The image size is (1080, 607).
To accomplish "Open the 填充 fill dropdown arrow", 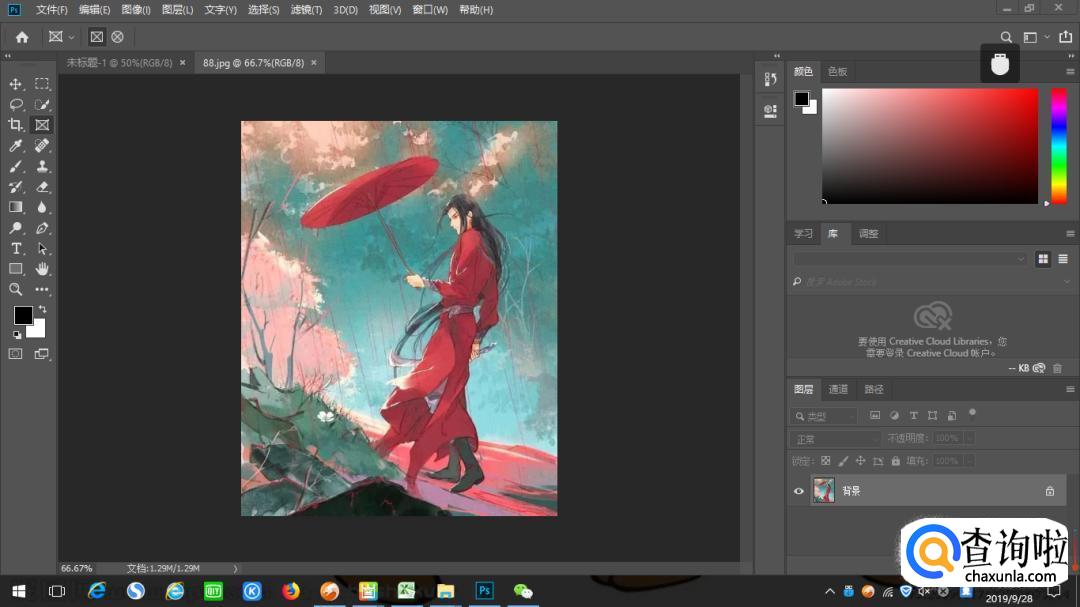I will coord(968,460).
